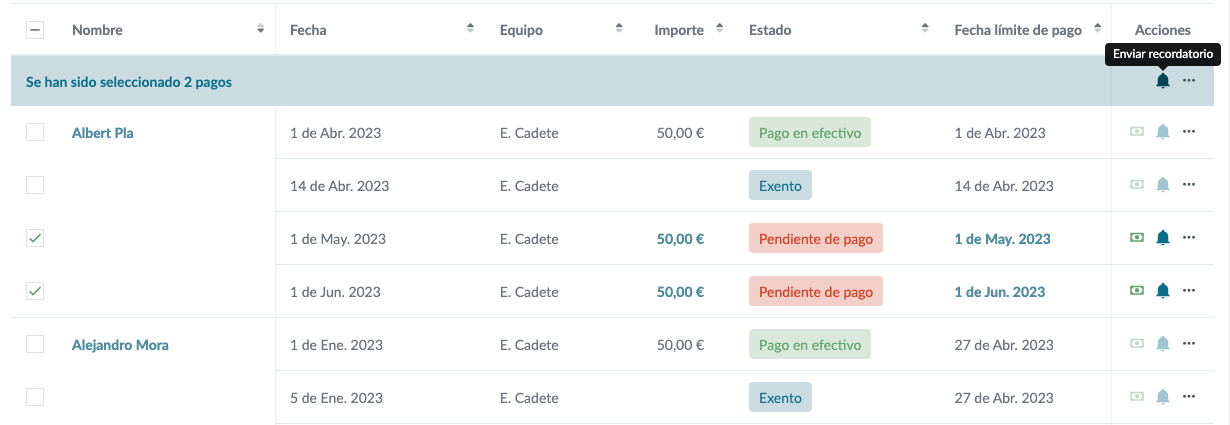This screenshot has width=1230, height=425.
Task: Sort by Importe using its sort arrows
Action: (x=718, y=29)
